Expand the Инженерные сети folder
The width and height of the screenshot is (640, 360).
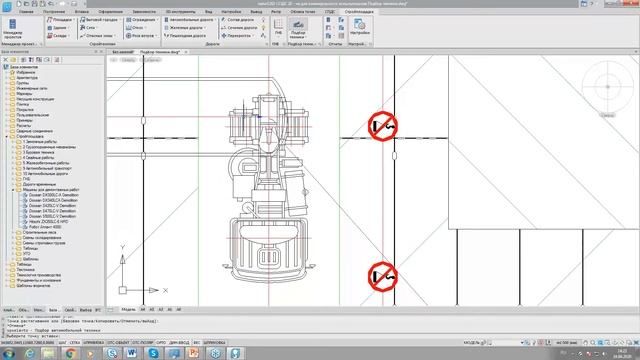pos(7,88)
